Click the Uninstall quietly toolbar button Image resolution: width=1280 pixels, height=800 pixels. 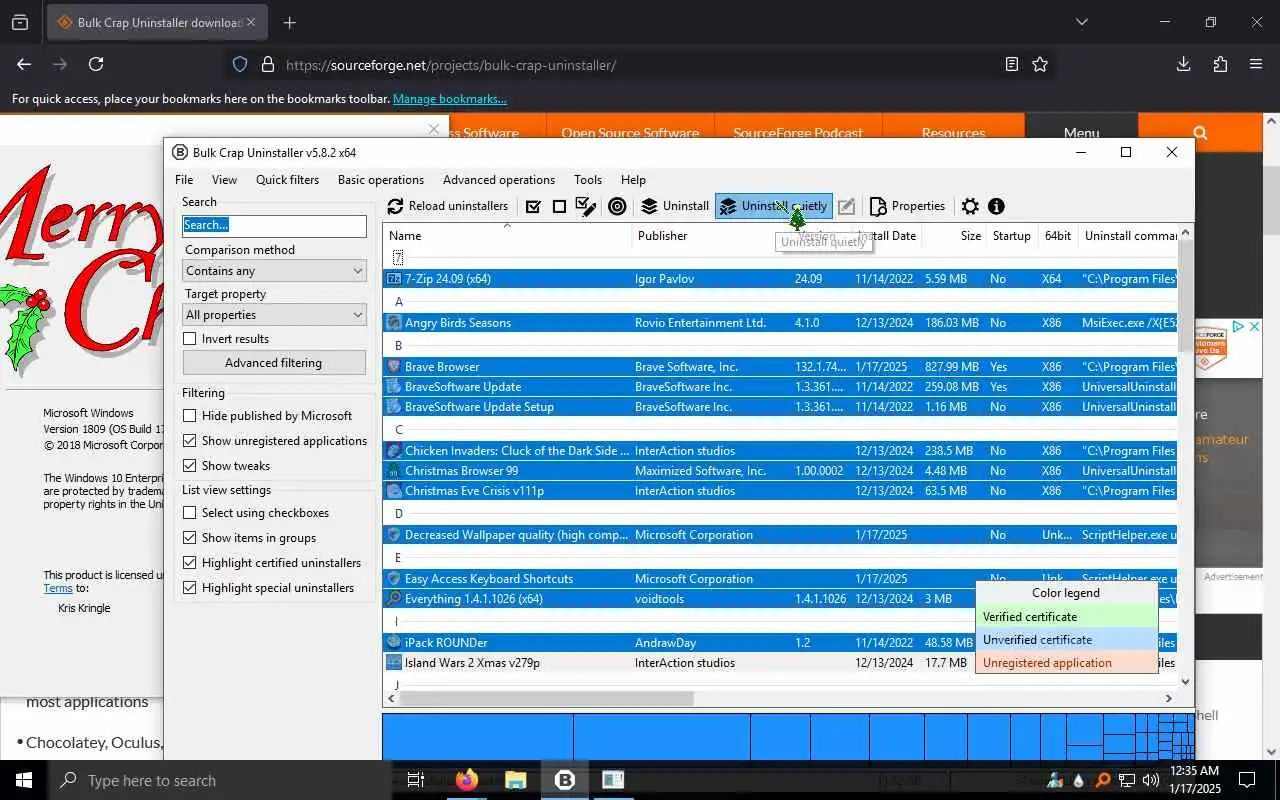pos(774,206)
